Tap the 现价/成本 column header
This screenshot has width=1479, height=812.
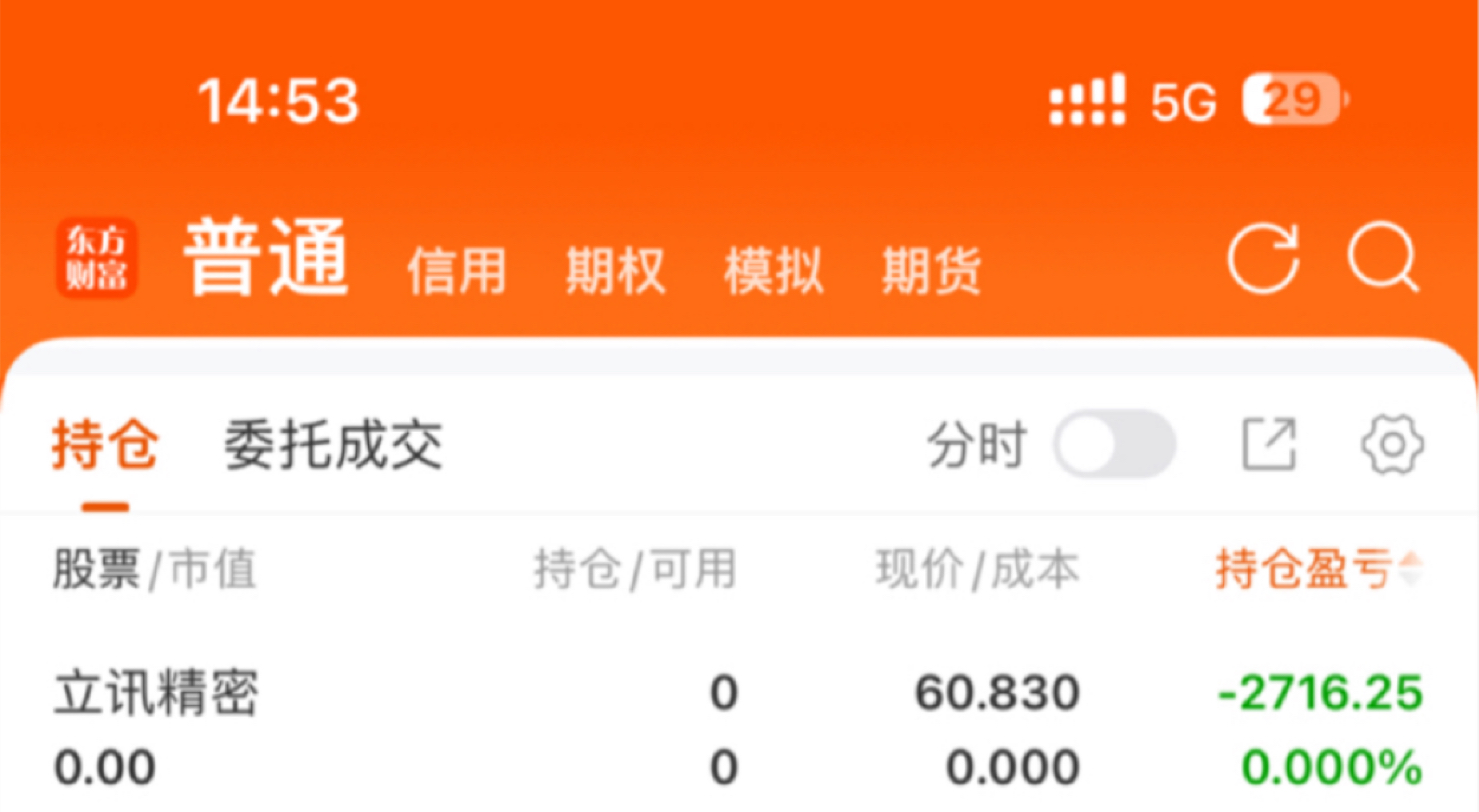tap(977, 571)
